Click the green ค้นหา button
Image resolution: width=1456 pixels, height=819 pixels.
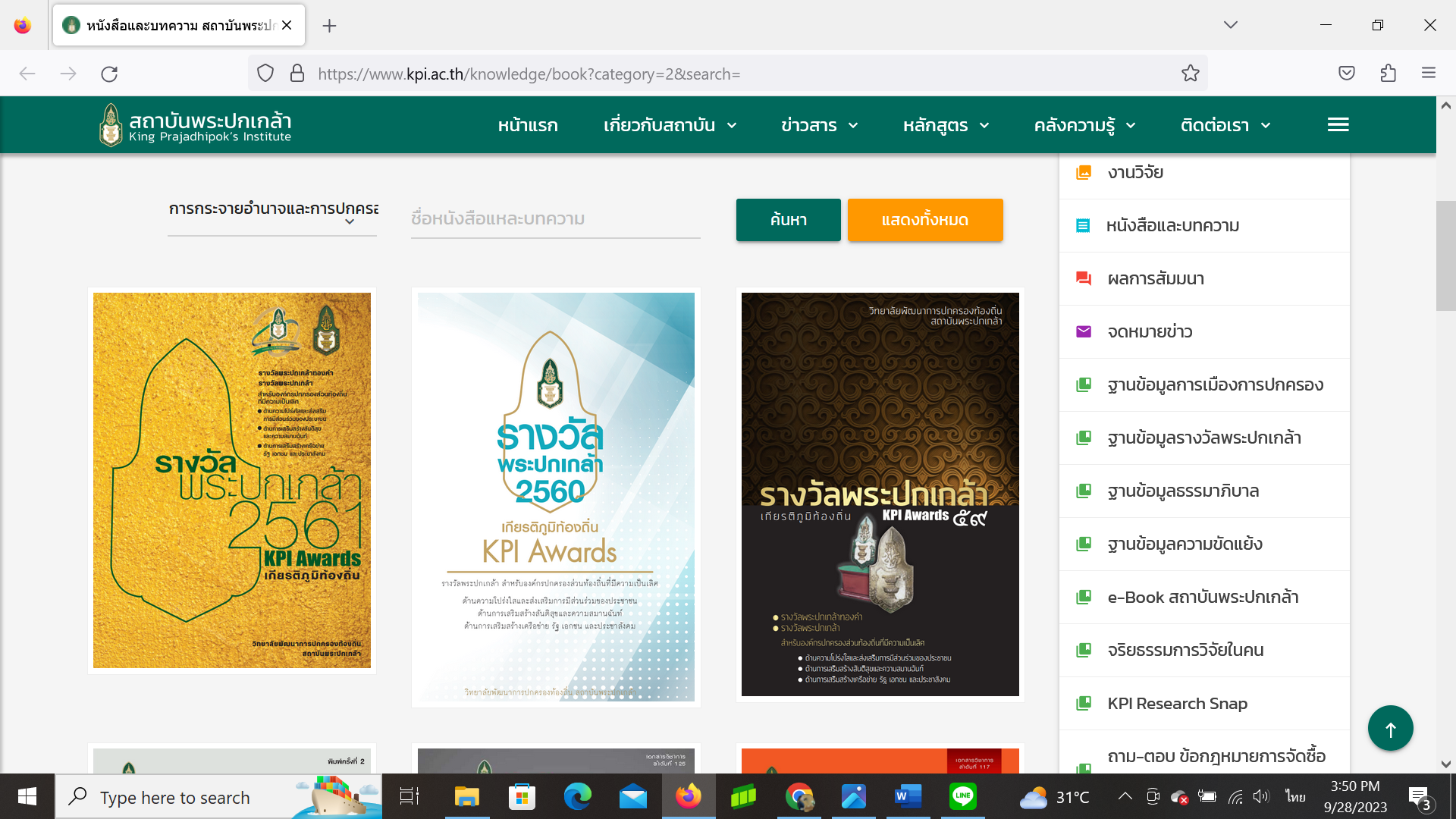pos(788,220)
